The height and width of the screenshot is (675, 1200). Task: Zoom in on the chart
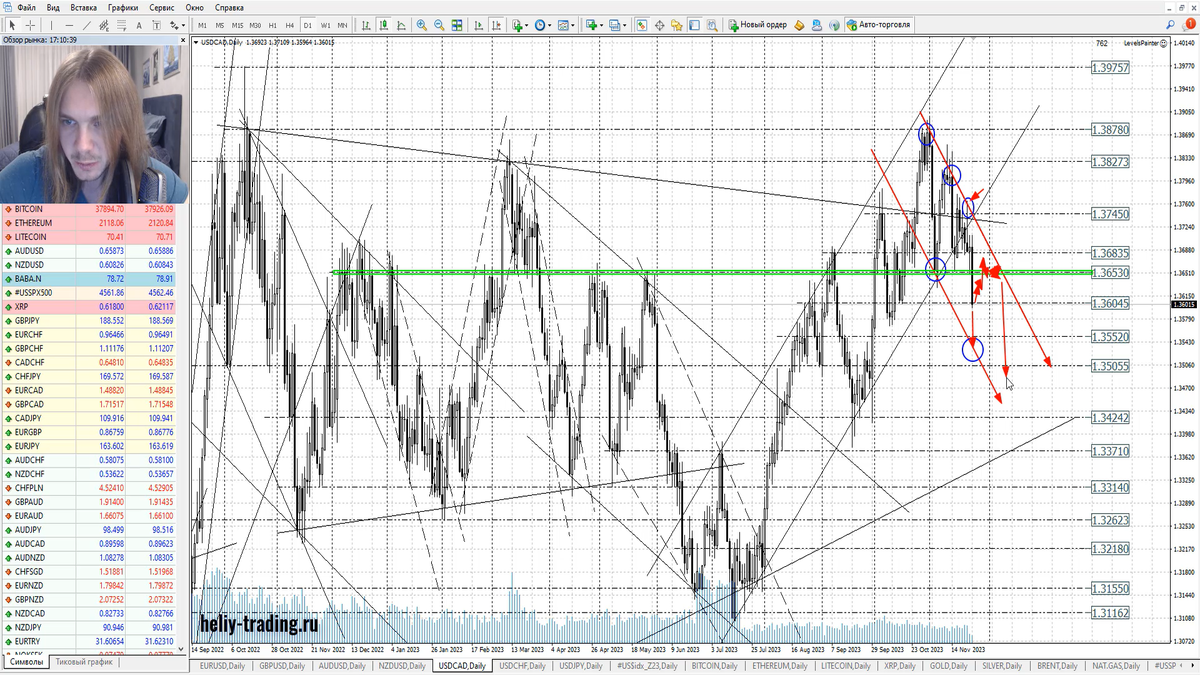(x=421, y=24)
